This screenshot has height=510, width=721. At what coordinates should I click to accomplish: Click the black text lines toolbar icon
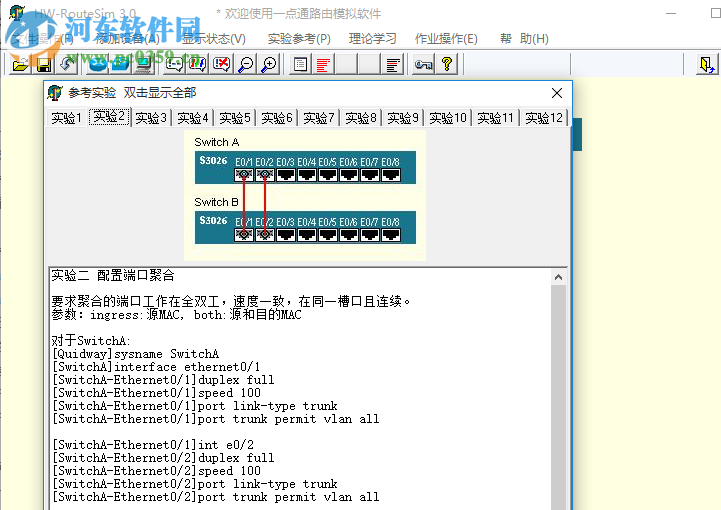[393, 64]
